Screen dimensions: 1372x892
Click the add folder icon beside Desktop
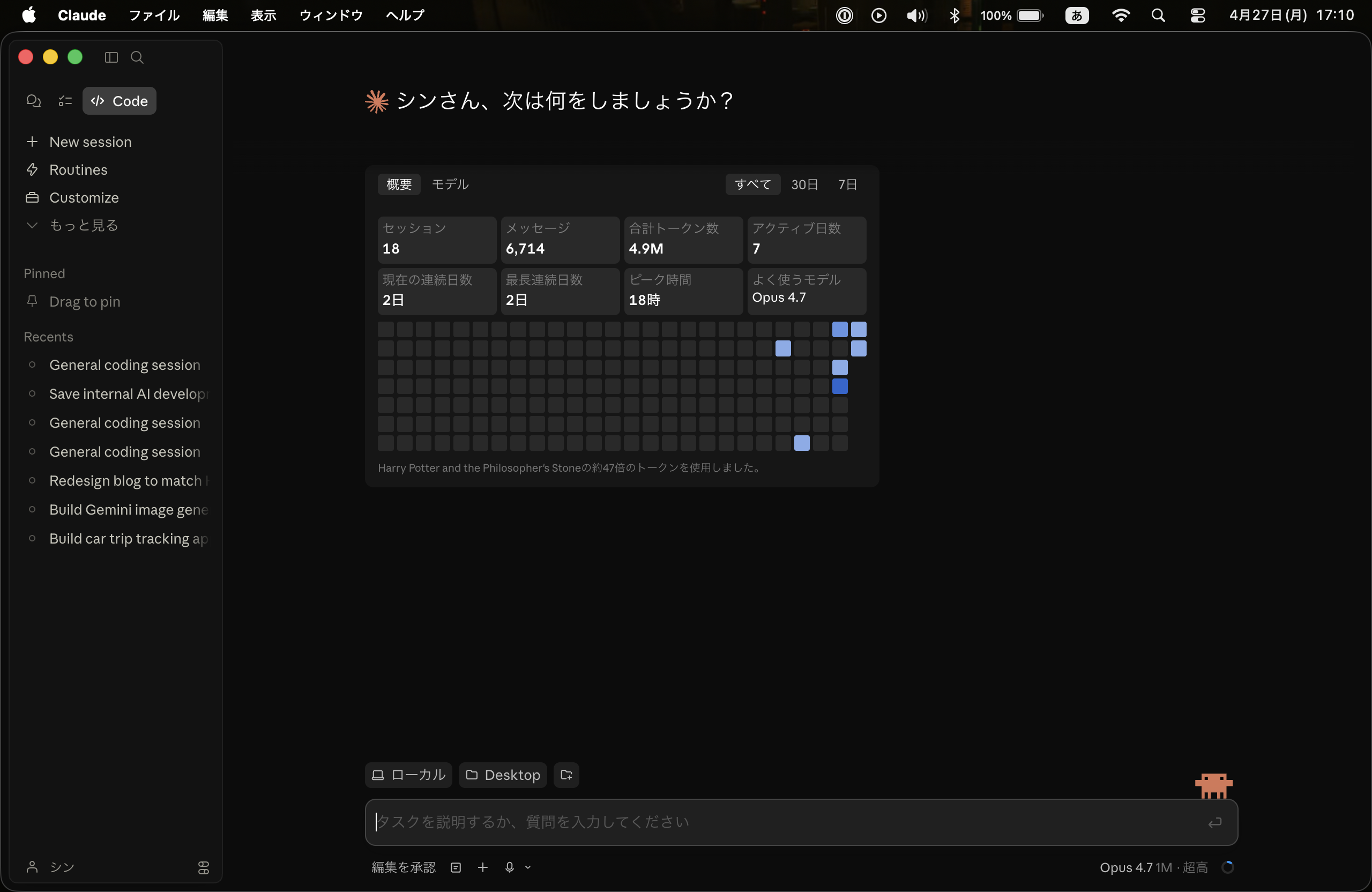pos(566,775)
